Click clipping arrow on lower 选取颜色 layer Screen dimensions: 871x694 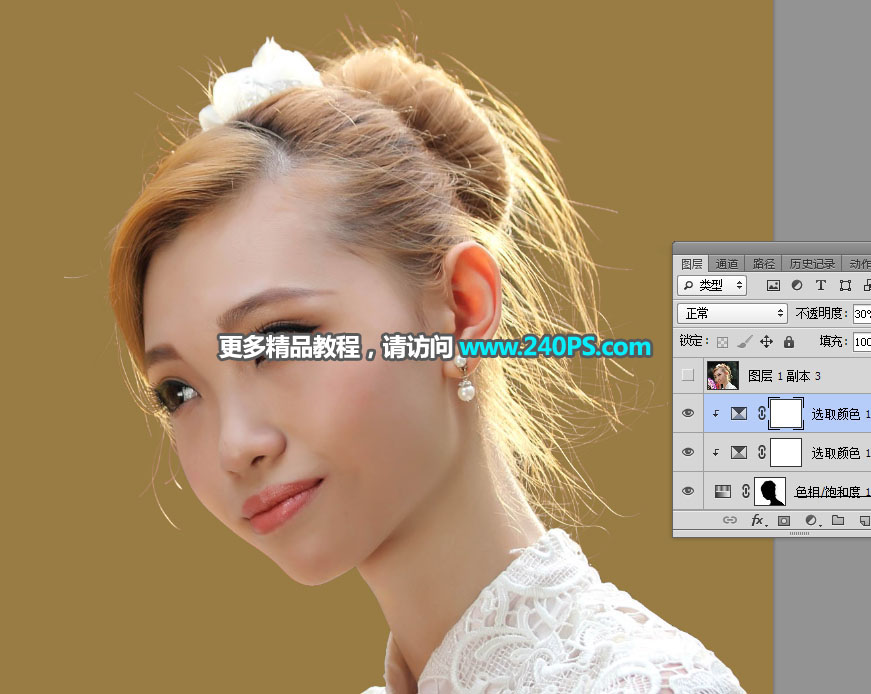point(716,452)
